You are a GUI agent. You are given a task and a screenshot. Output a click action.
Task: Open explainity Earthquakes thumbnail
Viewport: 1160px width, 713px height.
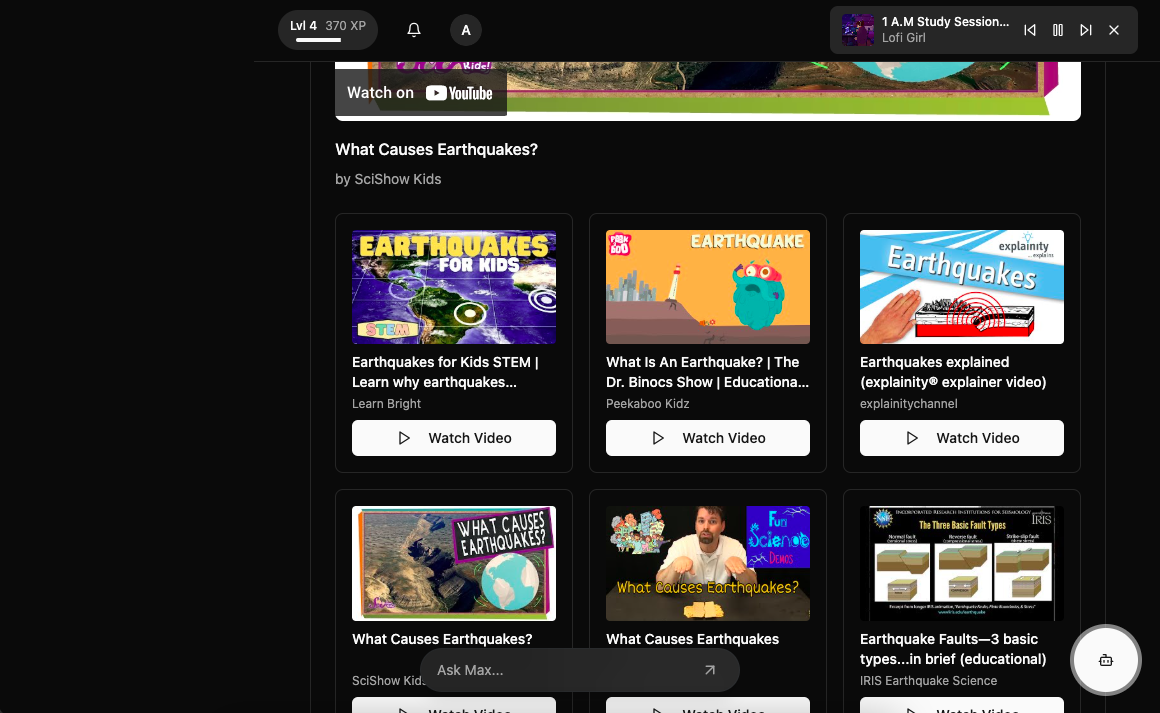point(962,287)
